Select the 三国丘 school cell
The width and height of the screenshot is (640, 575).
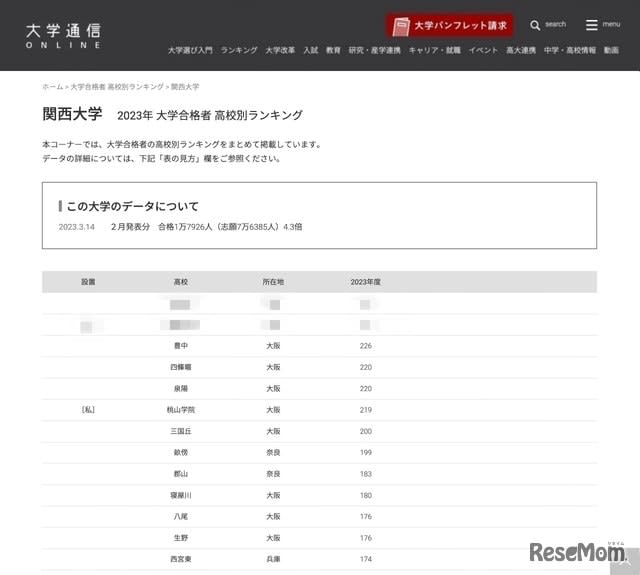click(181, 431)
